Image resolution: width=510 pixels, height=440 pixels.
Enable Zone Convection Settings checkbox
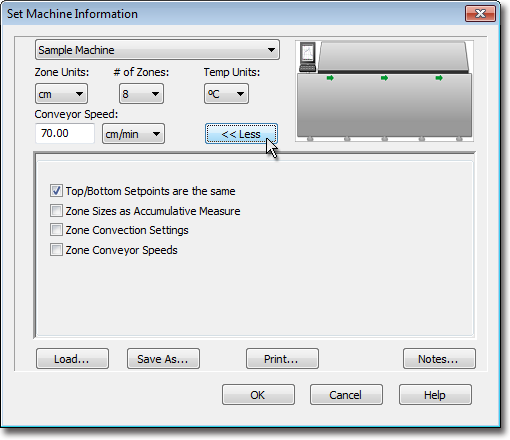point(56,230)
